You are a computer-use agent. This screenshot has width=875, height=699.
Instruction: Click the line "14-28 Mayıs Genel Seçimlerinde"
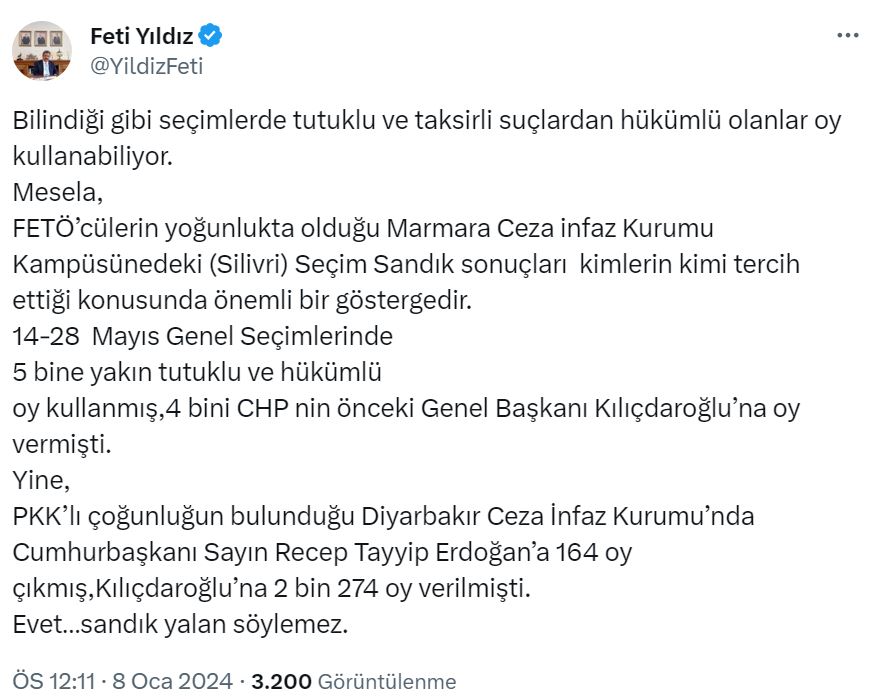point(202,335)
